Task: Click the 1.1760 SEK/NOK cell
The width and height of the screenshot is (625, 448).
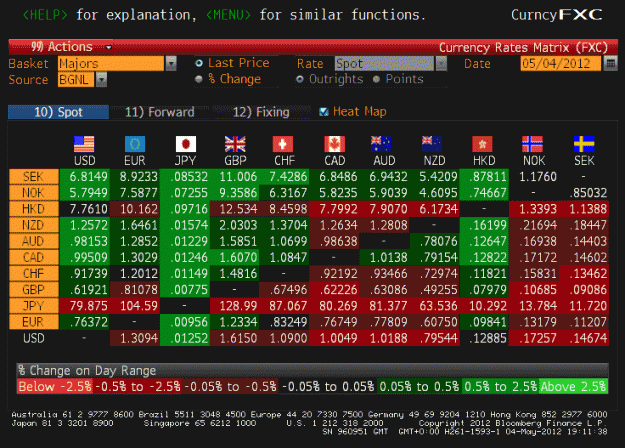Action: (534, 177)
